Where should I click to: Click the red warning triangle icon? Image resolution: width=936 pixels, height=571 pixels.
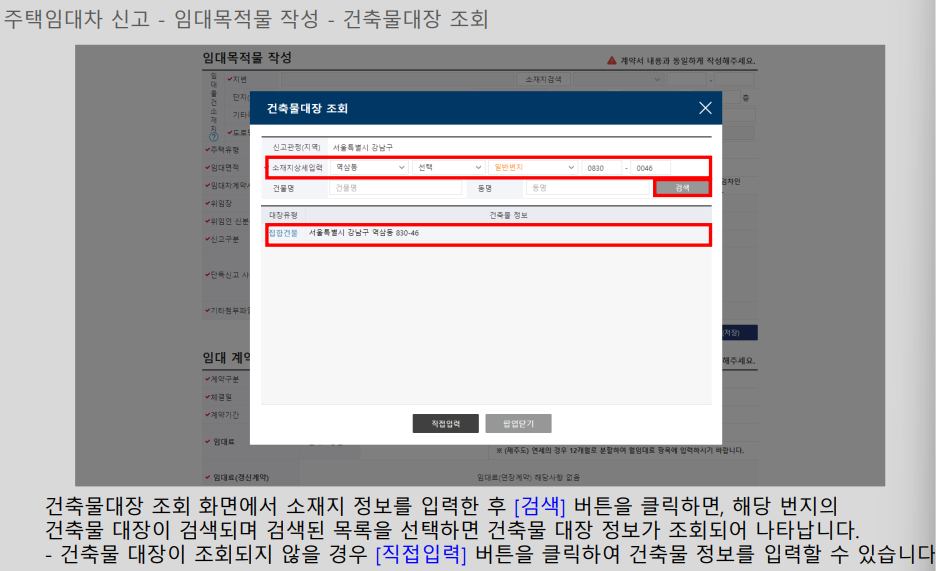[x=611, y=60]
